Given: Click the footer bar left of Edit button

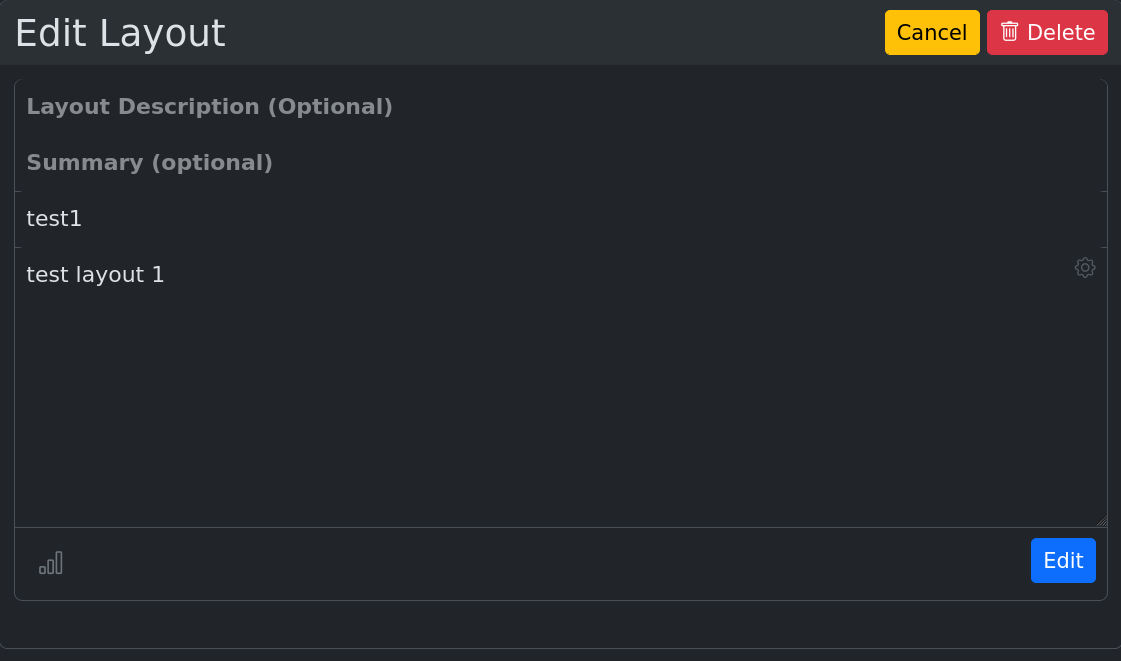Looking at the screenshot, I should 540,563.
